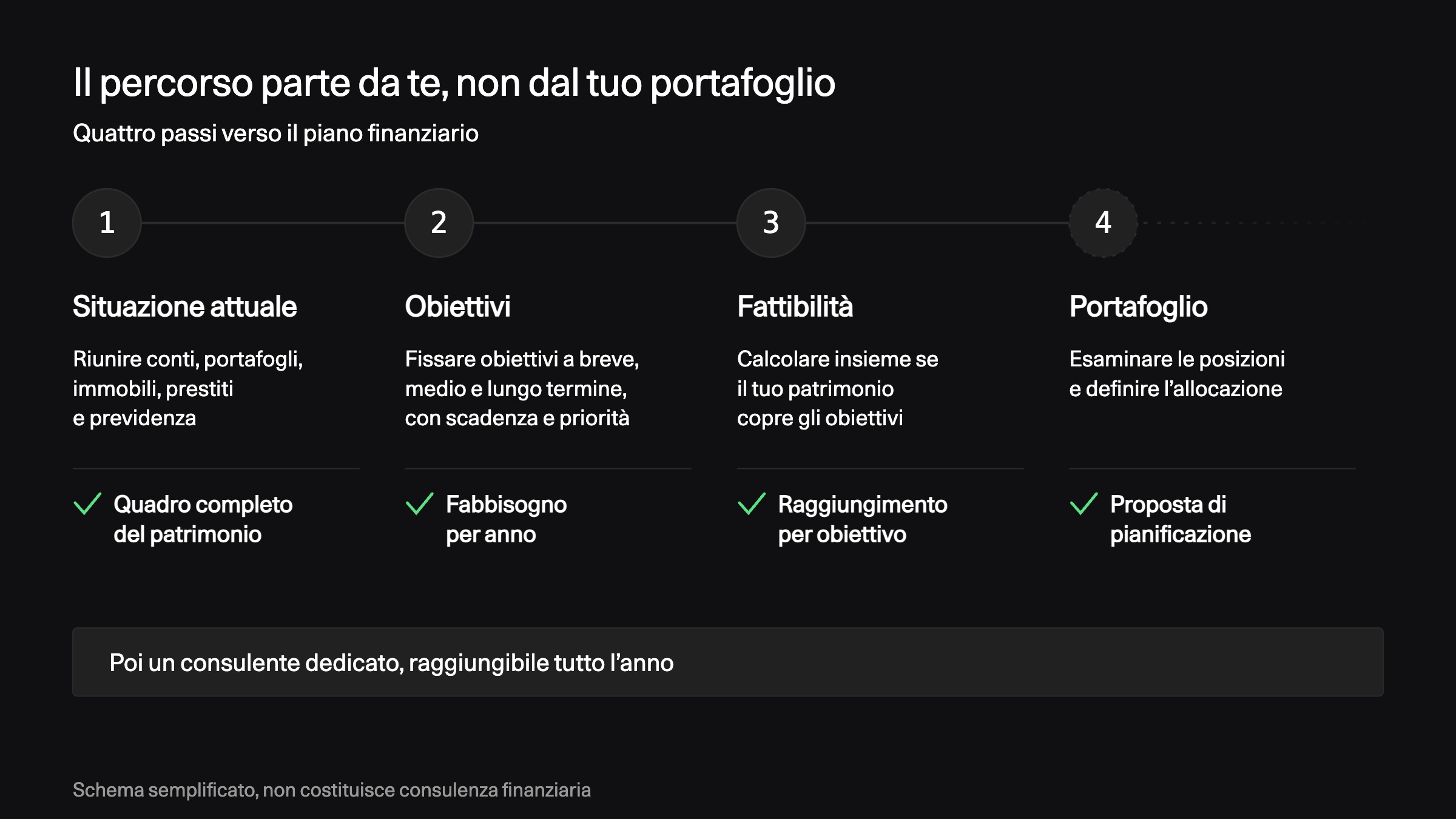Click the main title Il percorso parte da te
This screenshot has width=1456, height=819.
(x=454, y=83)
